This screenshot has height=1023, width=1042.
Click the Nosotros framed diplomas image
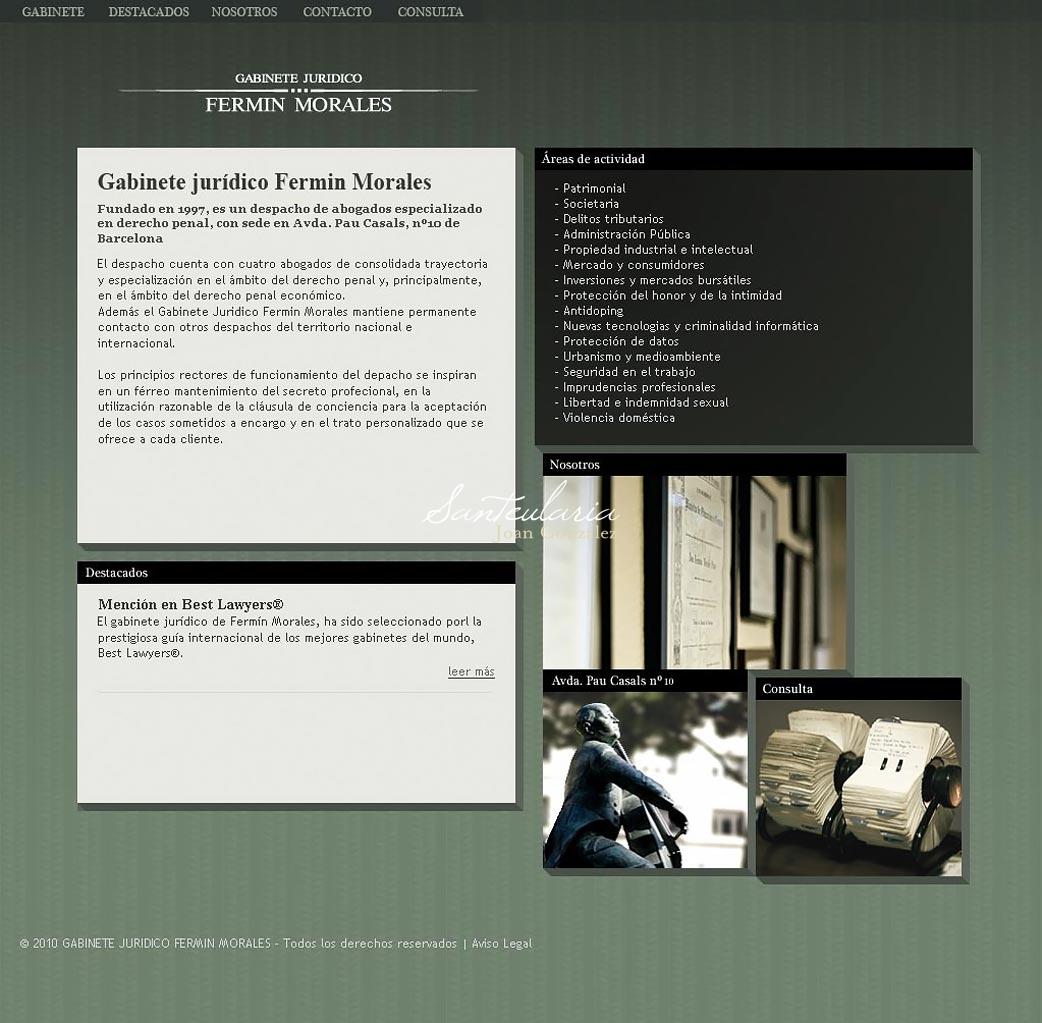point(694,572)
